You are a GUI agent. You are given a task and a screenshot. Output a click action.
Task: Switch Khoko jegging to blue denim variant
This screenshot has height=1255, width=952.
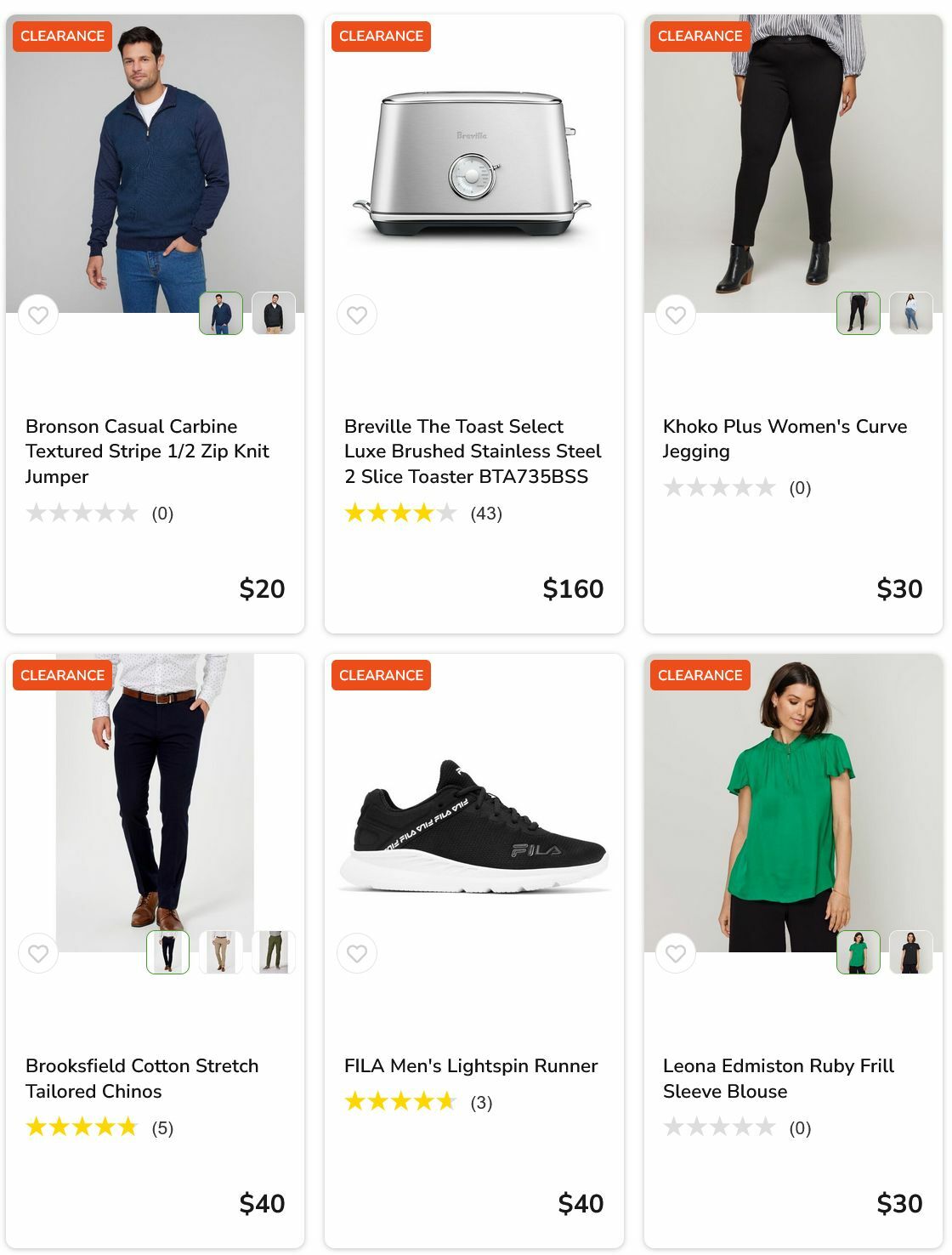(911, 313)
